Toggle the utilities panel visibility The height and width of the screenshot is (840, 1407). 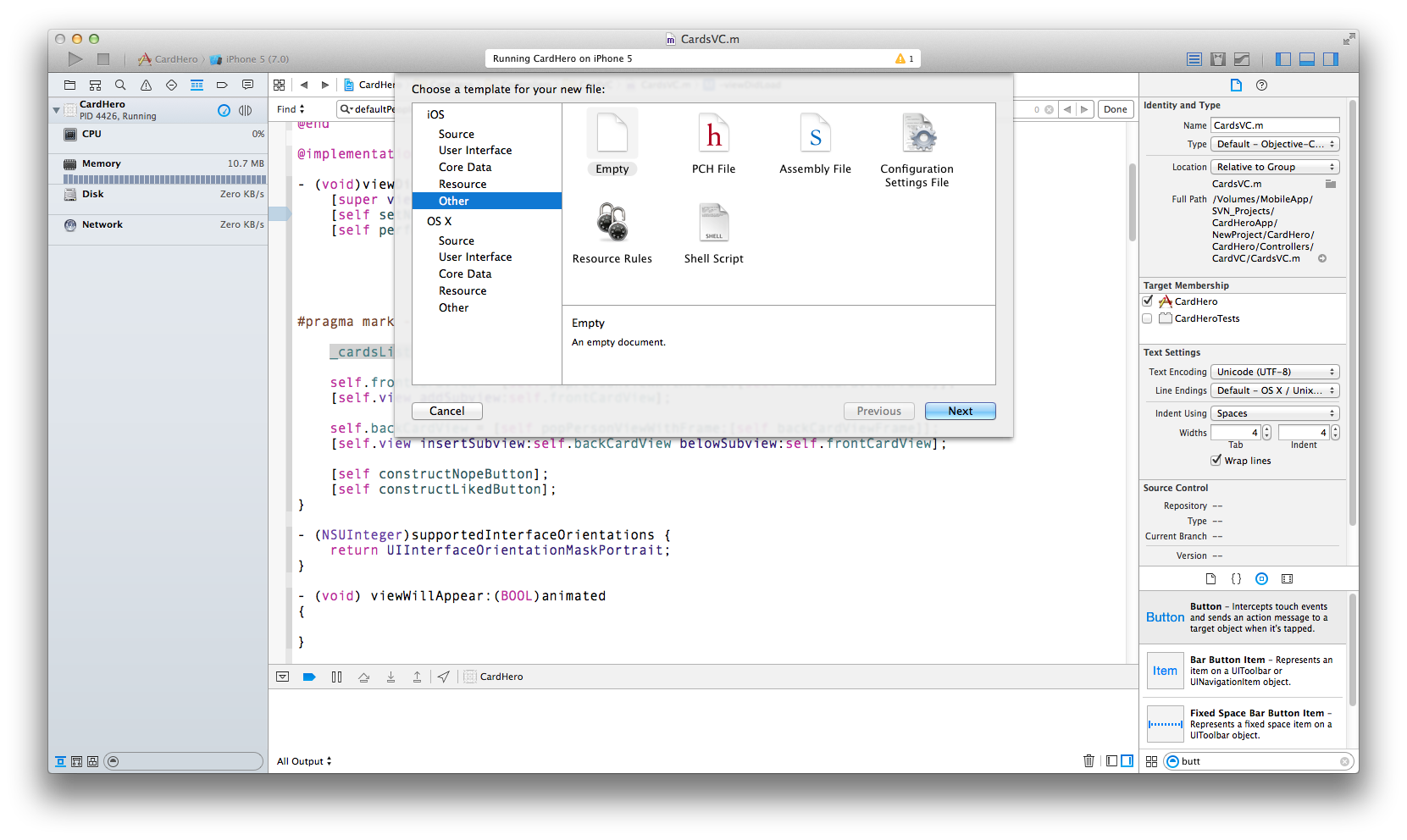pyautogui.click(x=1331, y=59)
